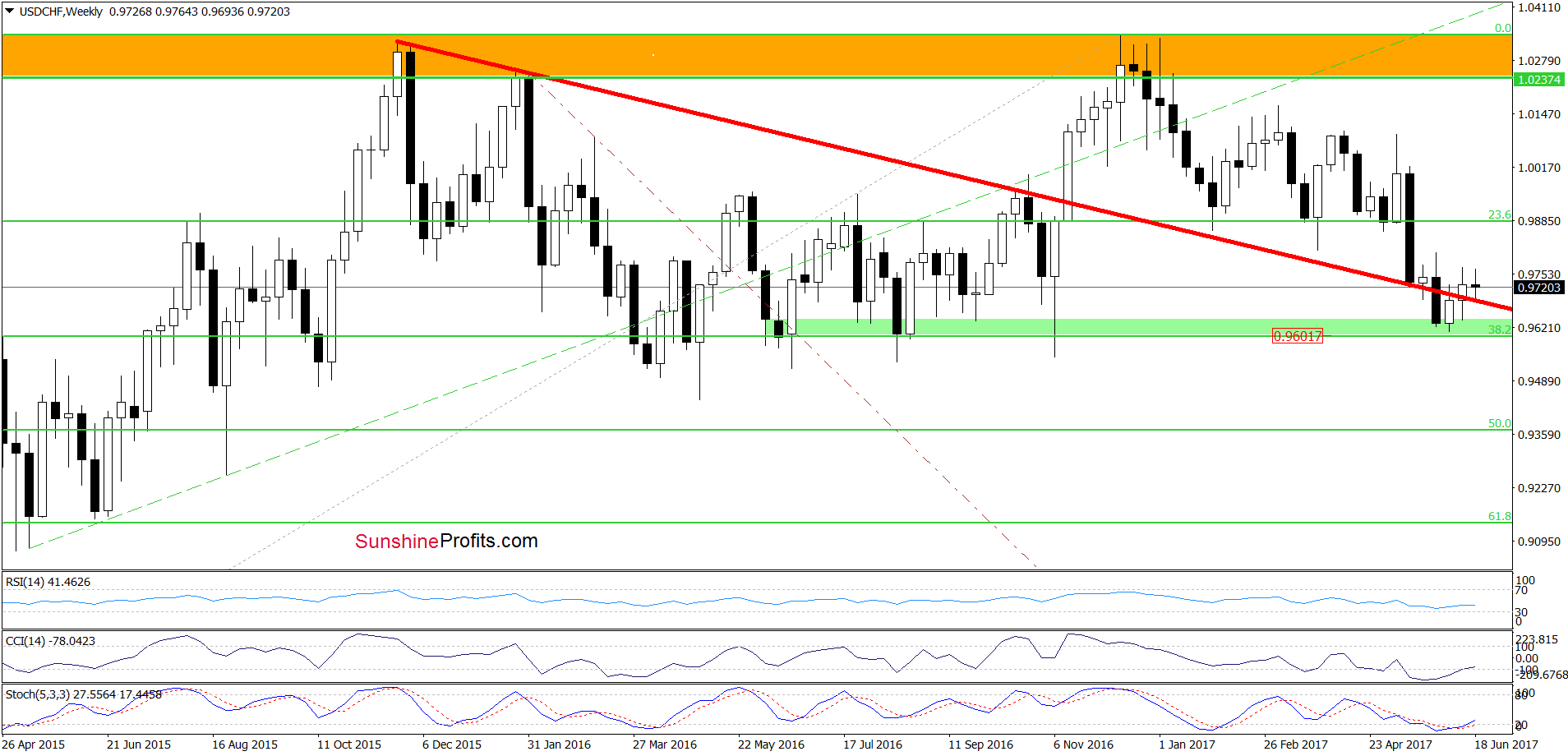Click the 1.02790 price axis value

[x=1538, y=61]
